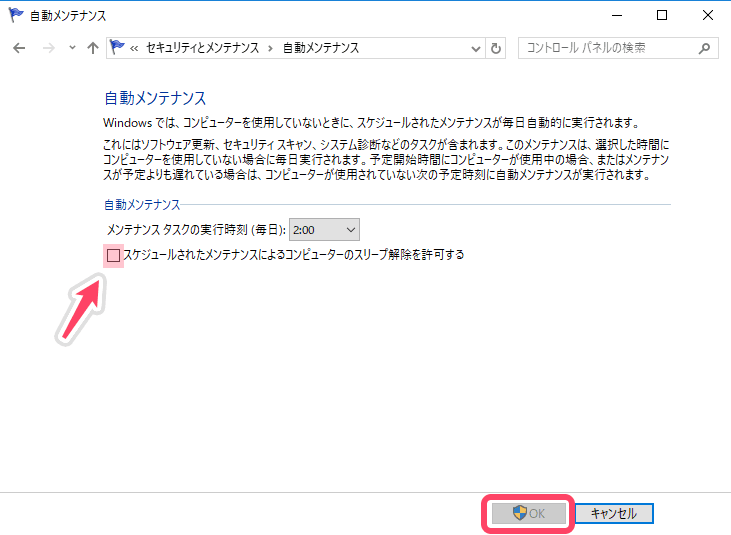Image resolution: width=731 pixels, height=535 pixels.
Task: Select the 自動メンテナンス breadcrumb item
Action: coord(321,48)
